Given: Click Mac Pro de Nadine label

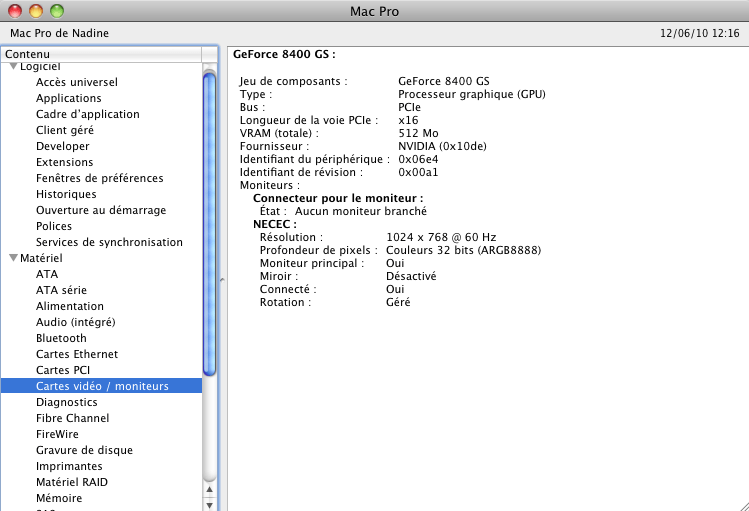Looking at the screenshot, I should click(59, 33).
